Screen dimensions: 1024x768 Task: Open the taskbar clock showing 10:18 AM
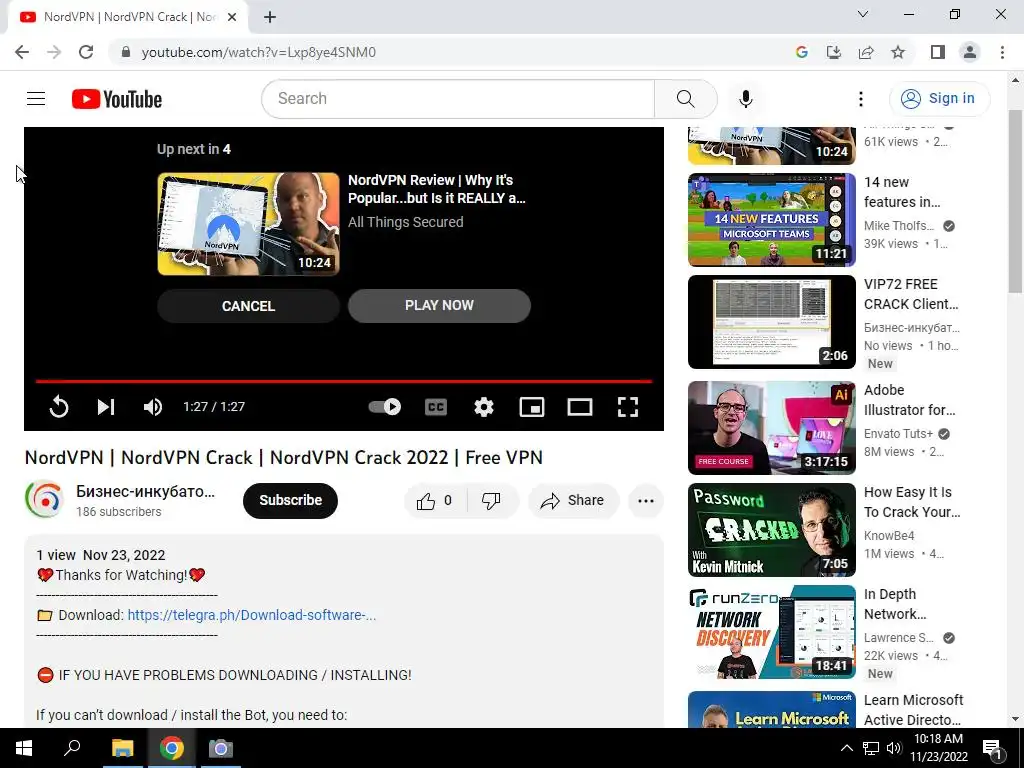[939, 748]
